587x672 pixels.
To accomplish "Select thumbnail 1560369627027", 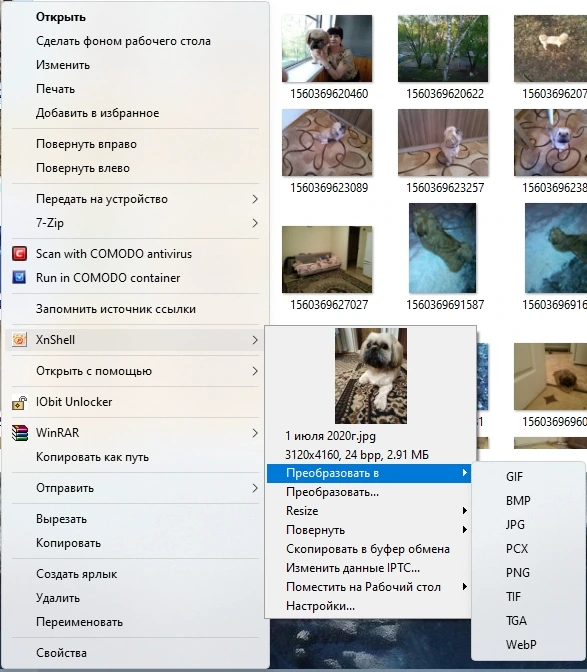I will tap(327, 259).
